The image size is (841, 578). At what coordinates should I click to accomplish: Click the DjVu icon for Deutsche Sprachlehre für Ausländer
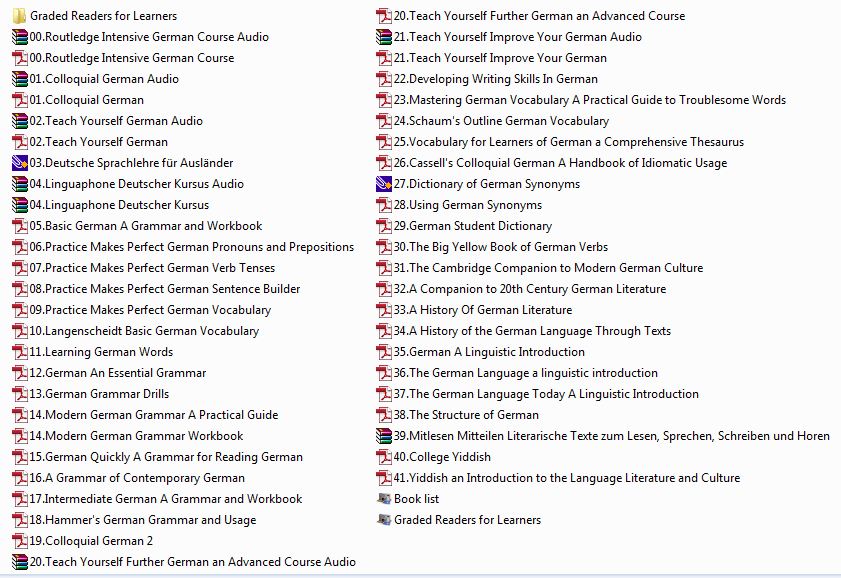point(19,163)
